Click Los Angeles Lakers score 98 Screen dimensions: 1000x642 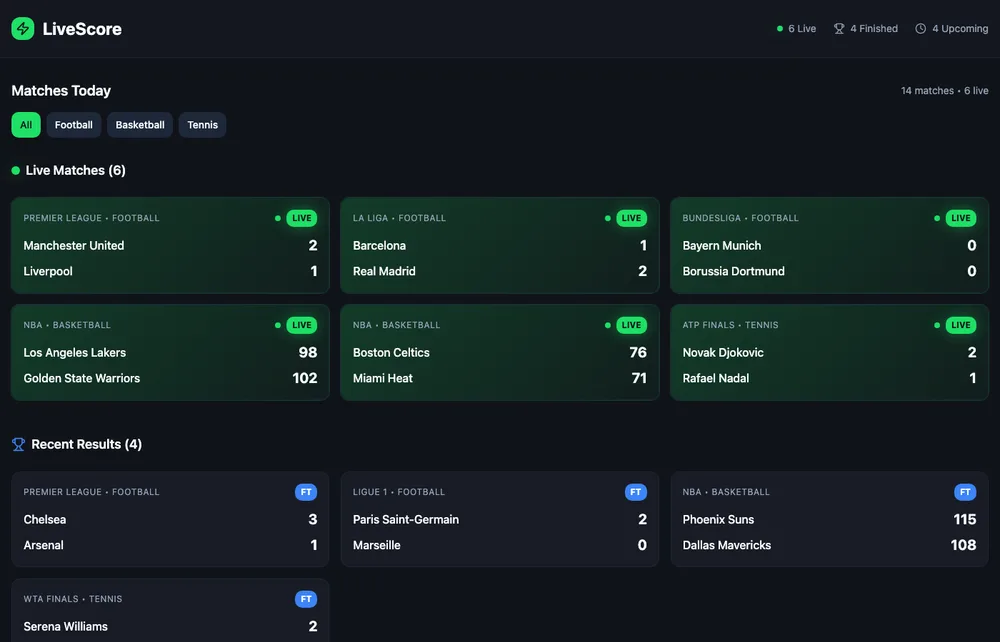(308, 353)
